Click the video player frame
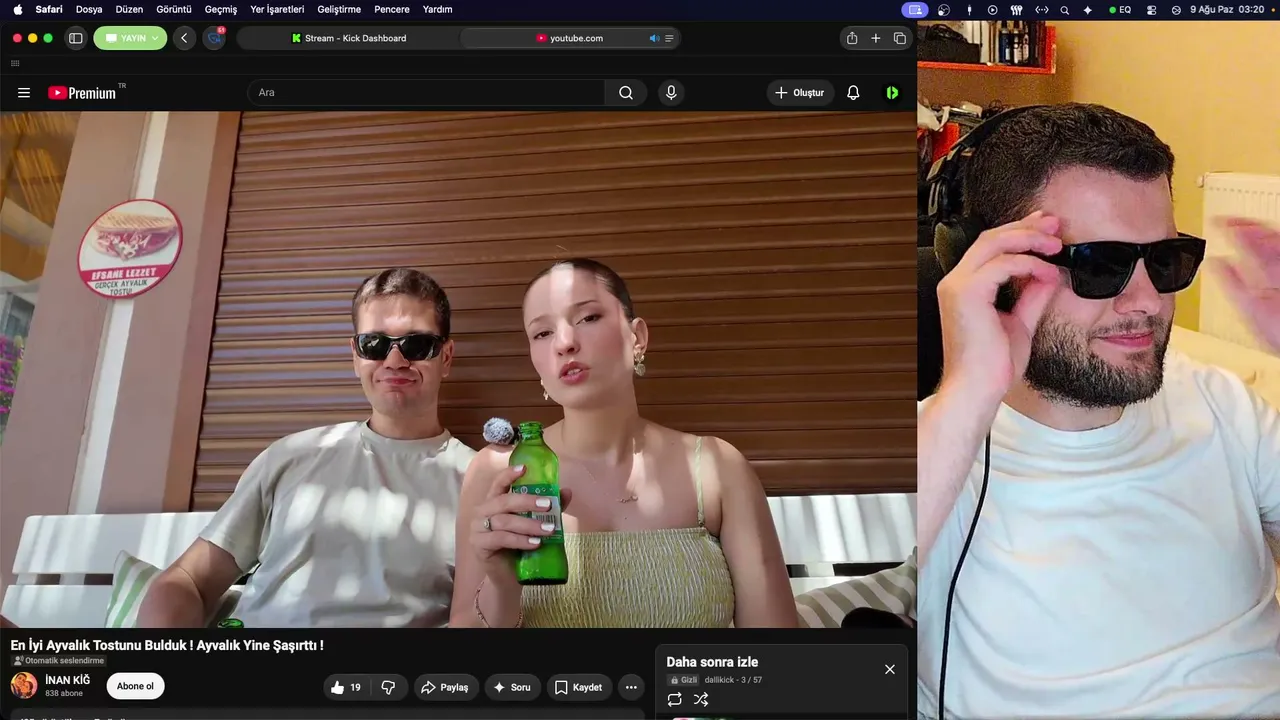This screenshot has width=1280, height=720. point(458,369)
